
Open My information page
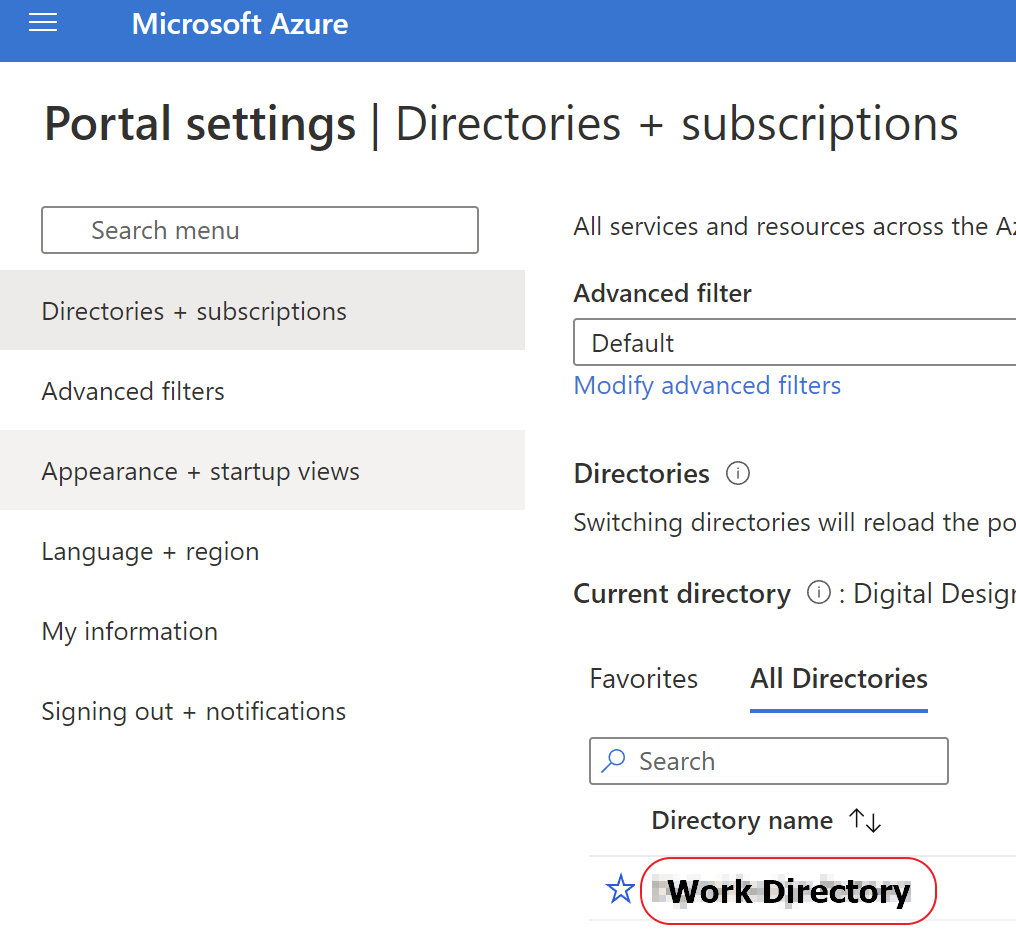pyautogui.click(x=262, y=631)
